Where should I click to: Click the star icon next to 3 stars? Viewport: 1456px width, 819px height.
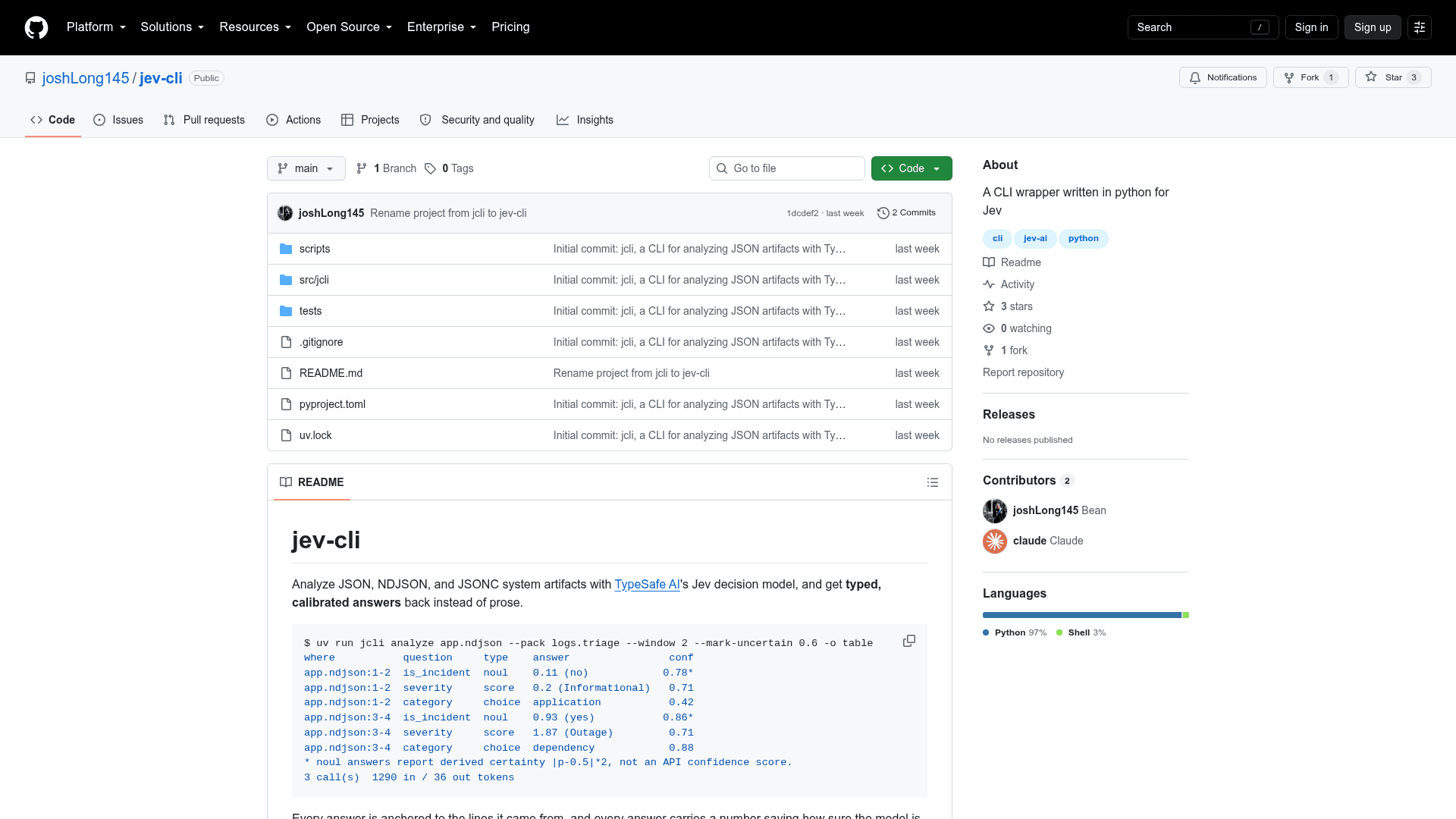(x=989, y=306)
